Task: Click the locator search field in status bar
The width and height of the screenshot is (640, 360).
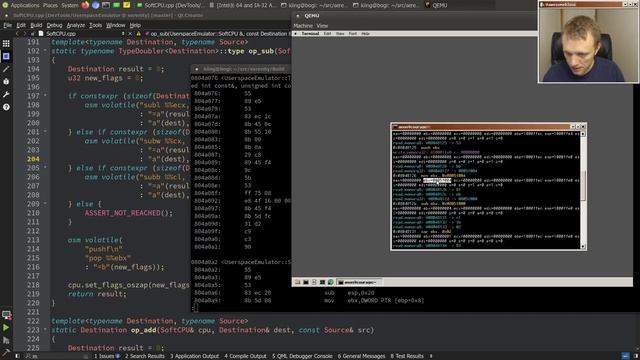Action: pyautogui.click(x=57, y=356)
